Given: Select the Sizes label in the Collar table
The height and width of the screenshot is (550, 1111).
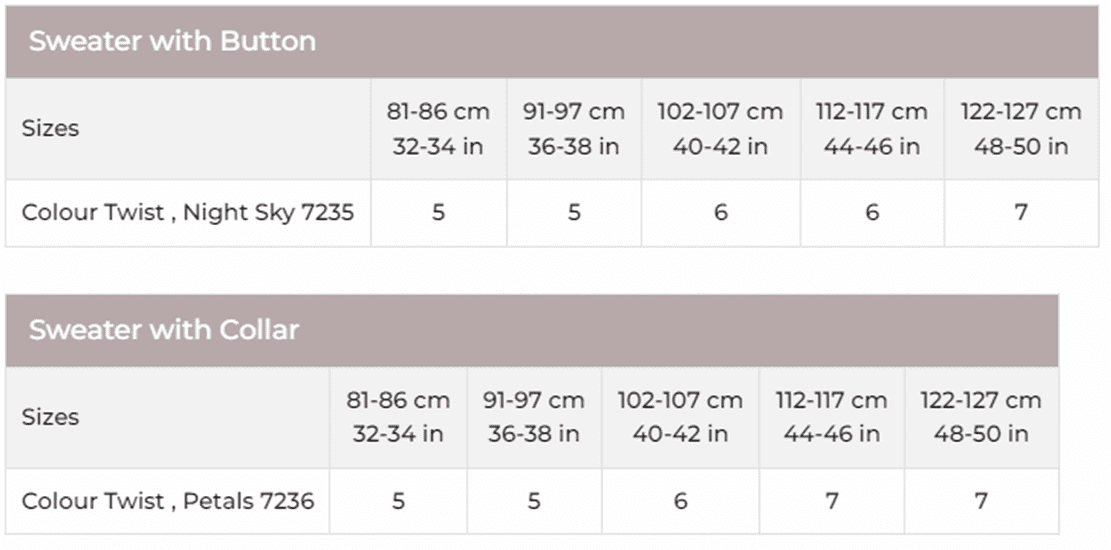Looking at the screenshot, I should 50,417.
